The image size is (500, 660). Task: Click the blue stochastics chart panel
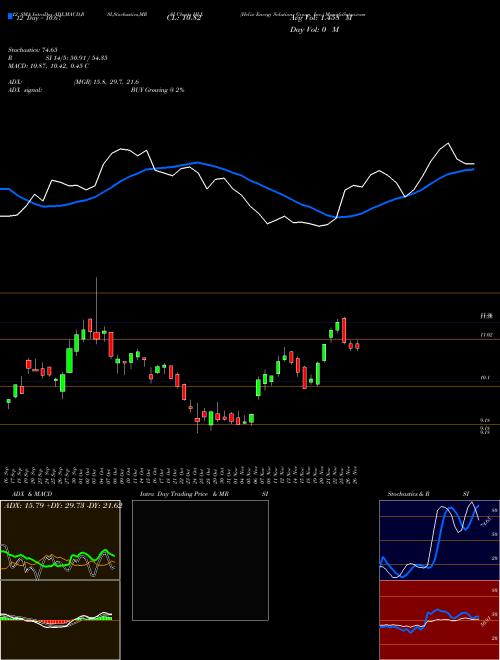439,540
